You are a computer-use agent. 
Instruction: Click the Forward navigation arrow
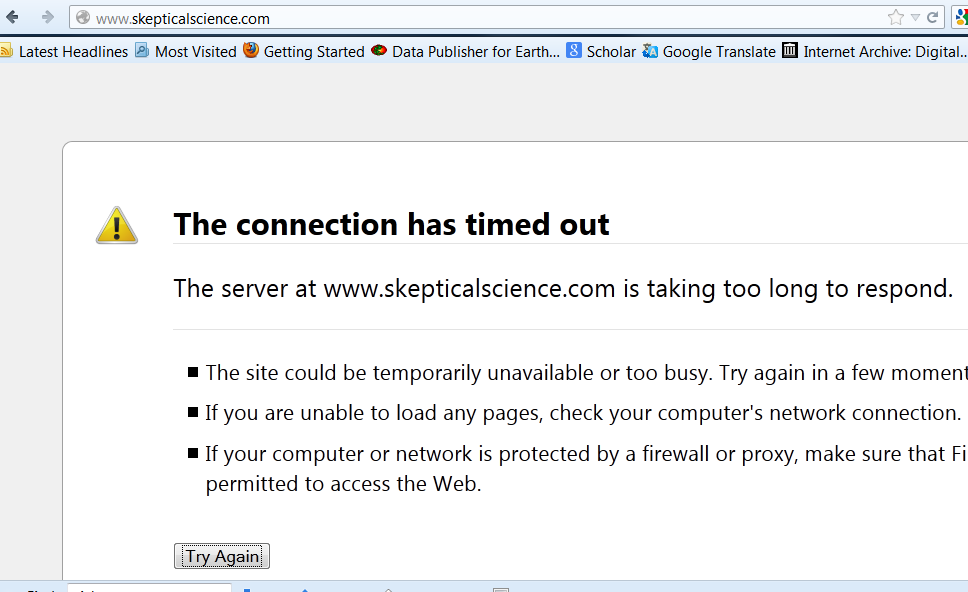pos(47,17)
